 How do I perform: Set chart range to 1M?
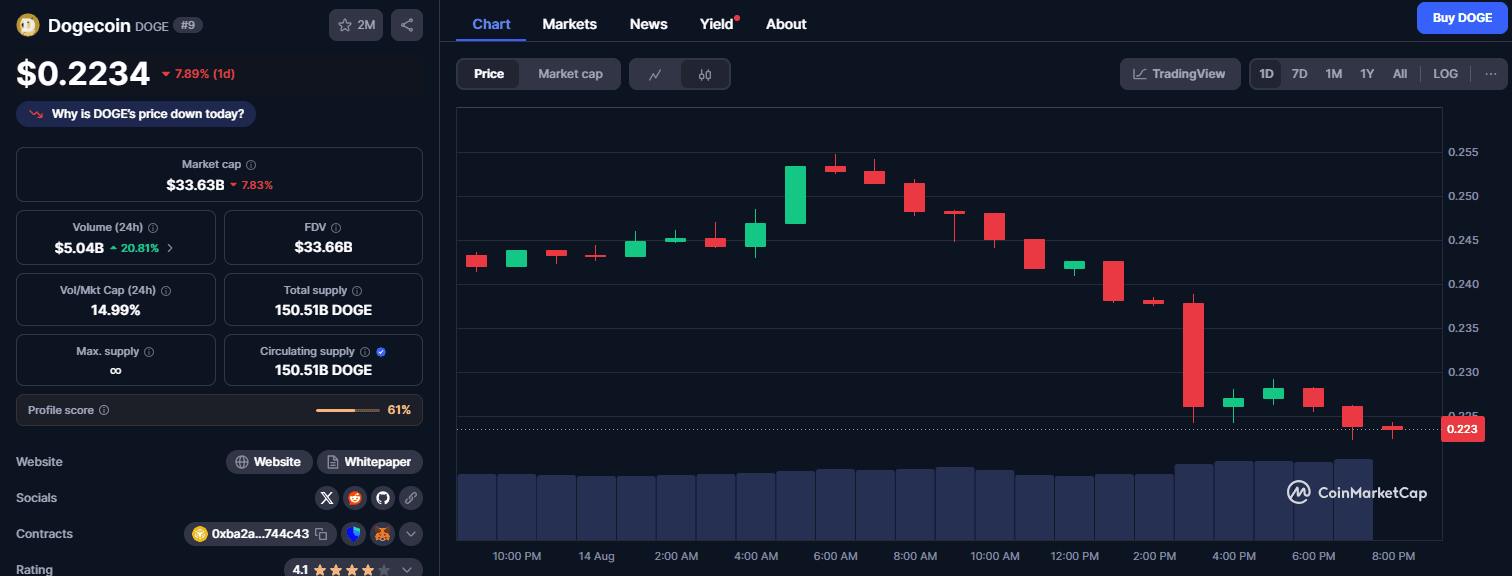[1333, 74]
